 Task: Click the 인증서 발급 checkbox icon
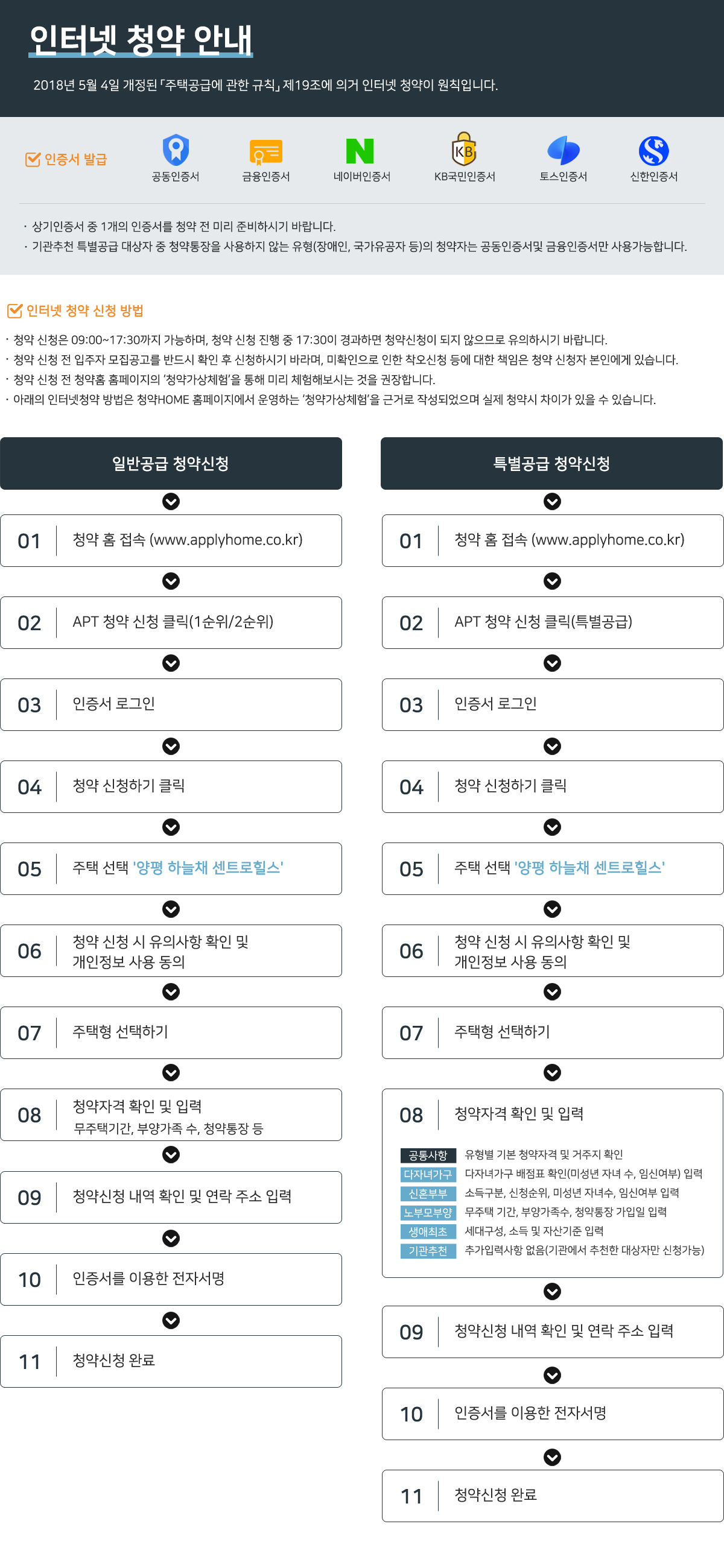tap(32, 159)
